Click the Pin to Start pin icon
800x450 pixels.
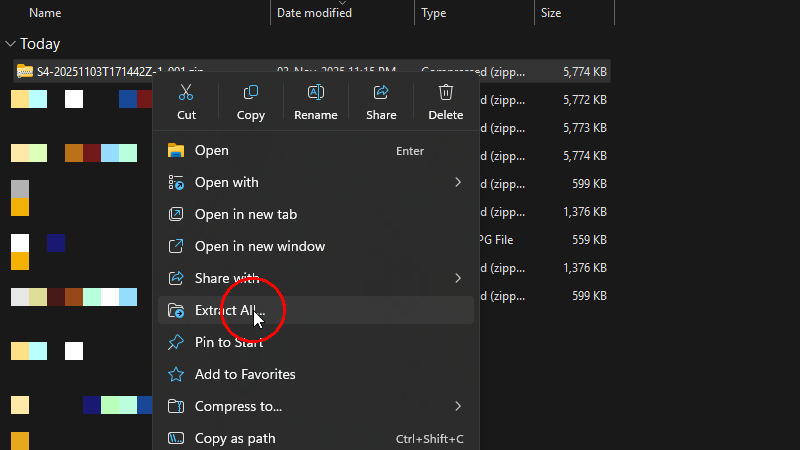coord(176,342)
